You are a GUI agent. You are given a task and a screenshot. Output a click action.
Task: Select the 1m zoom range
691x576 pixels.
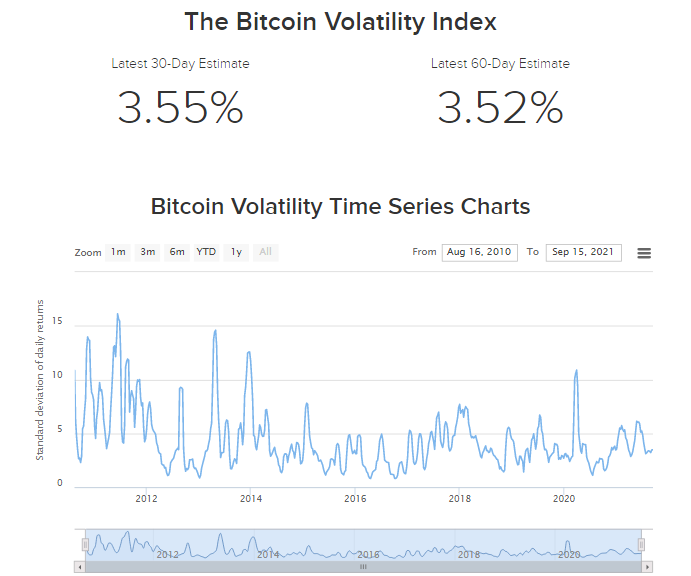118,252
